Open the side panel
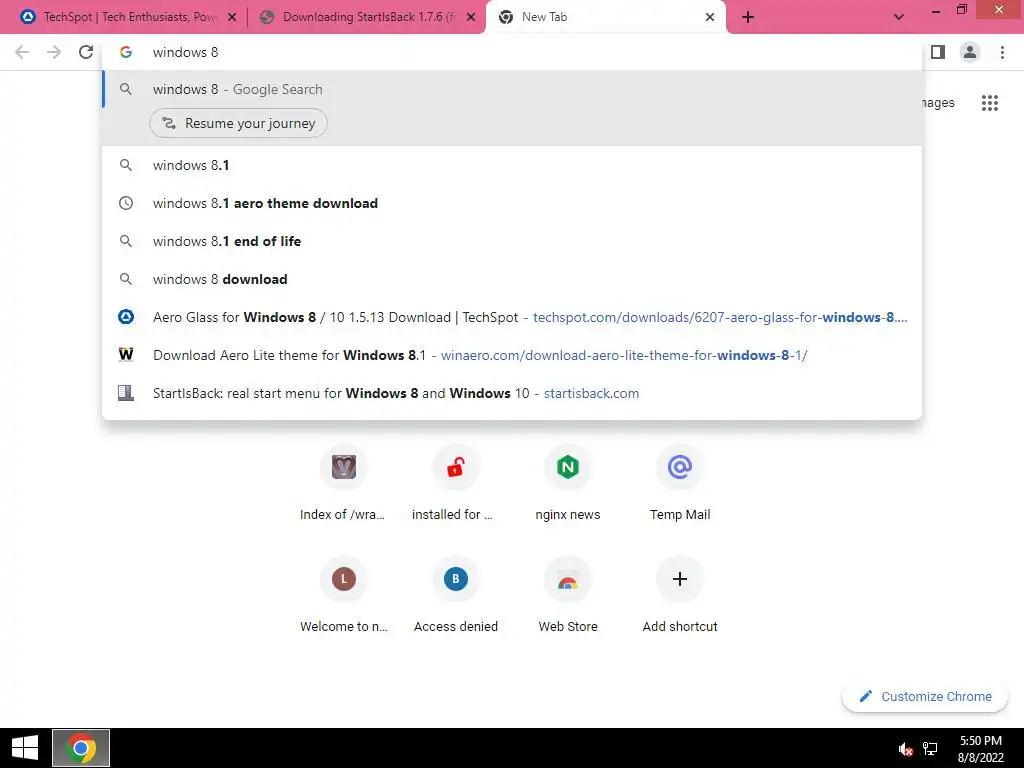The height and width of the screenshot is (768, 1024). (x=938, y=52)
